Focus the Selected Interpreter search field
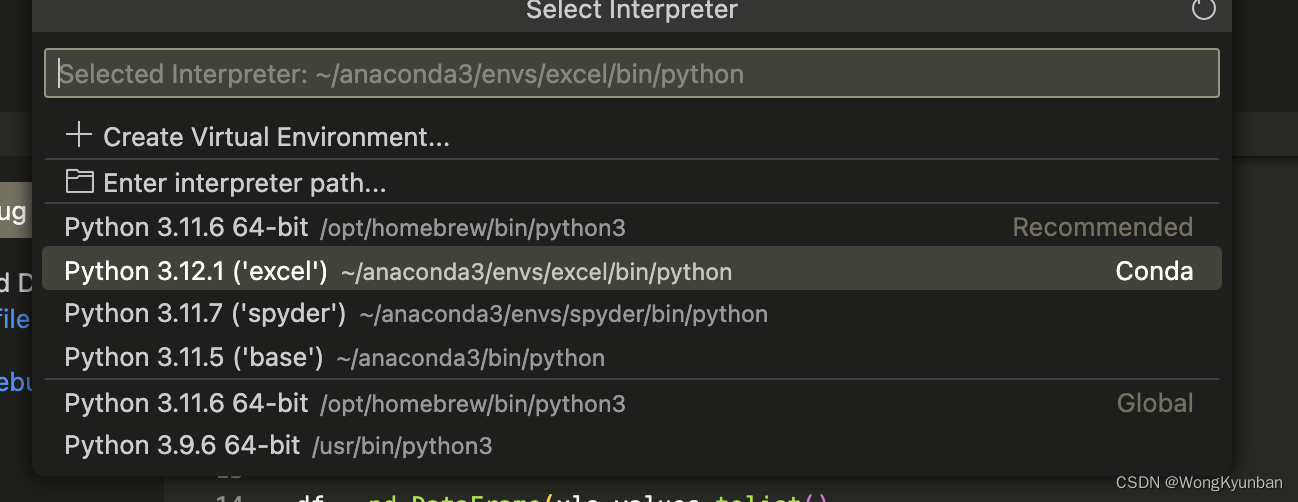1298x502 pixels. click(x=632, y=73)
